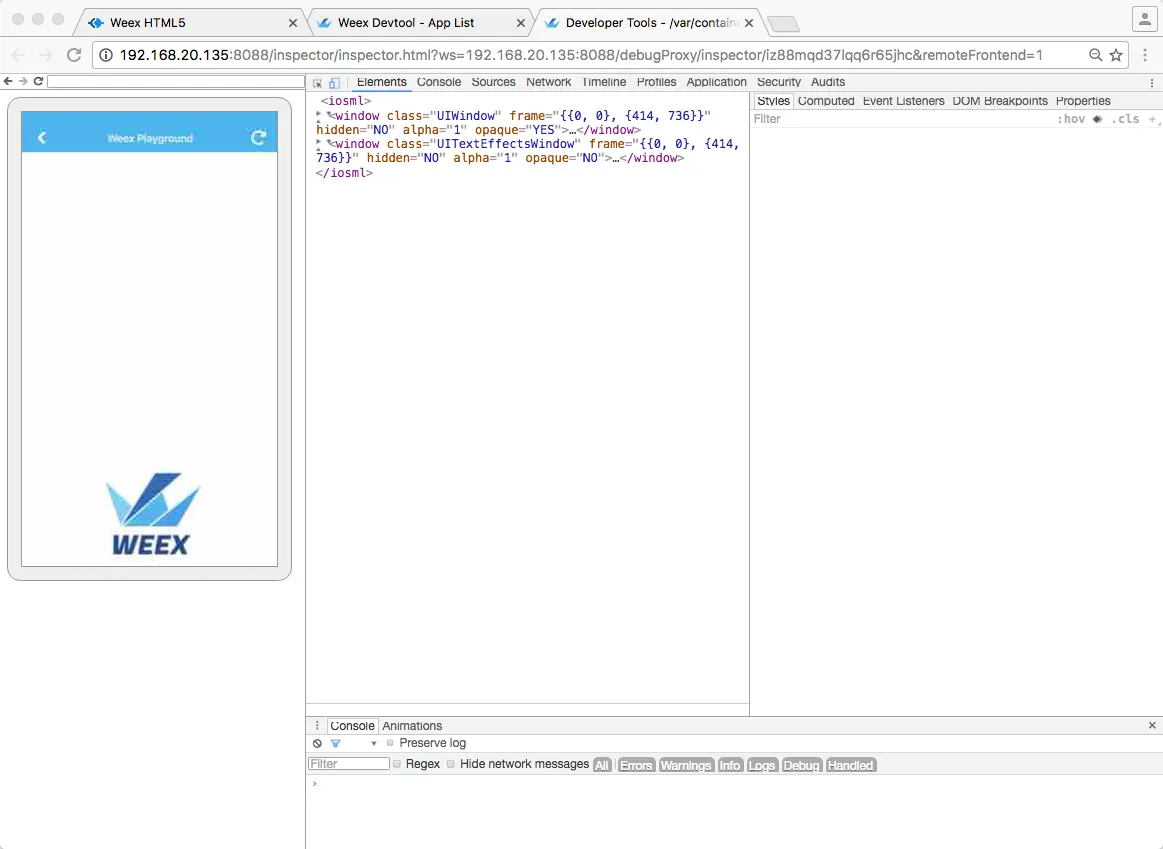Tap the refresh icon in Weex Playground header
1163x849 pixels.
click(258, 137)
